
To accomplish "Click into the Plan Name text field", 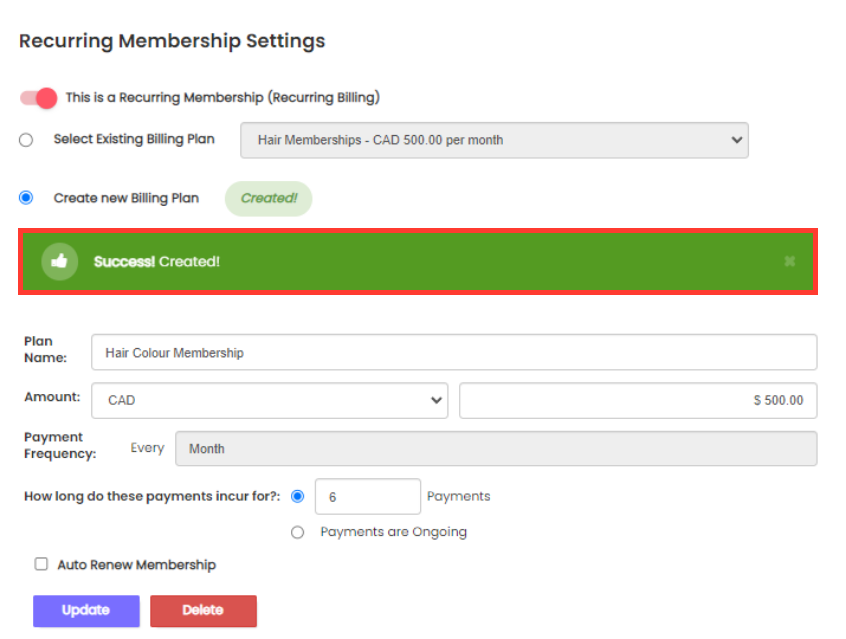I will pos(453,352).
